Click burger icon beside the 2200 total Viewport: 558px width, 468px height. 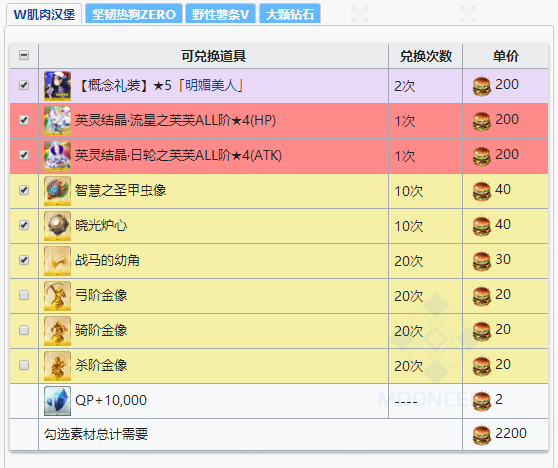pyautogui.click(x=482, y=435)
